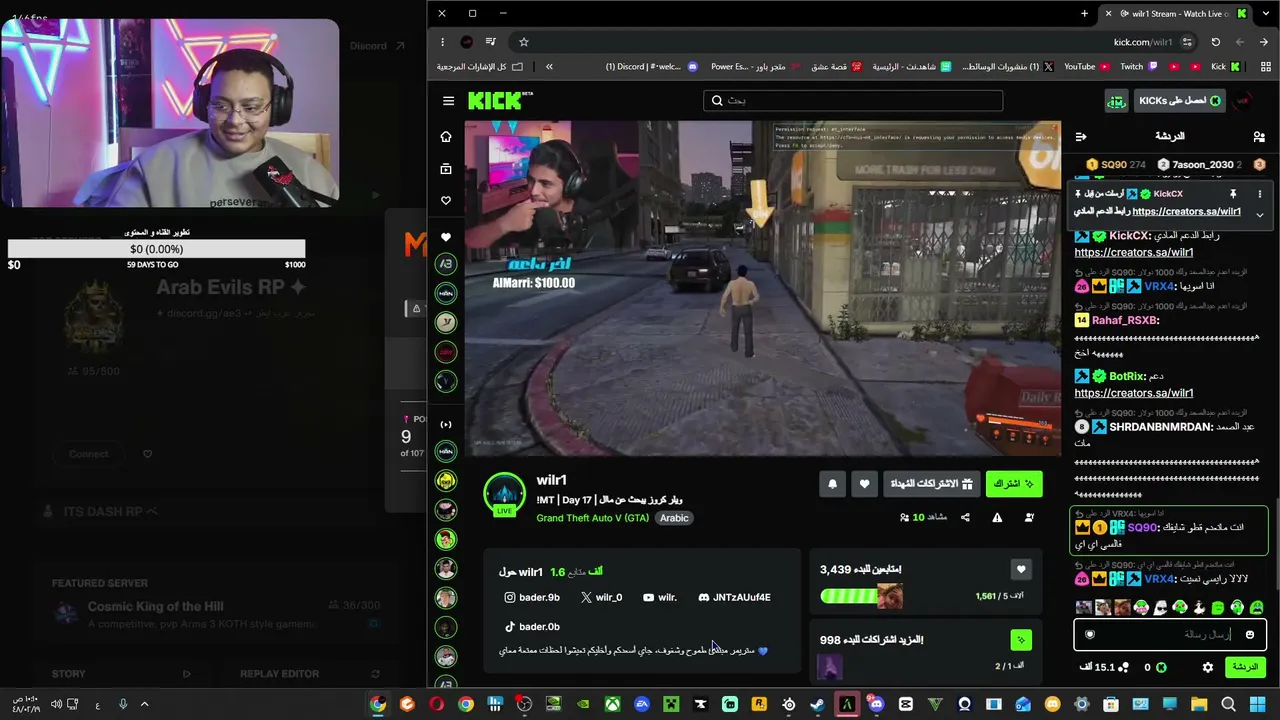Open the Windows Start menu
The height and width of the screenshot is (720, 1280).
(x=1258, y=705)
